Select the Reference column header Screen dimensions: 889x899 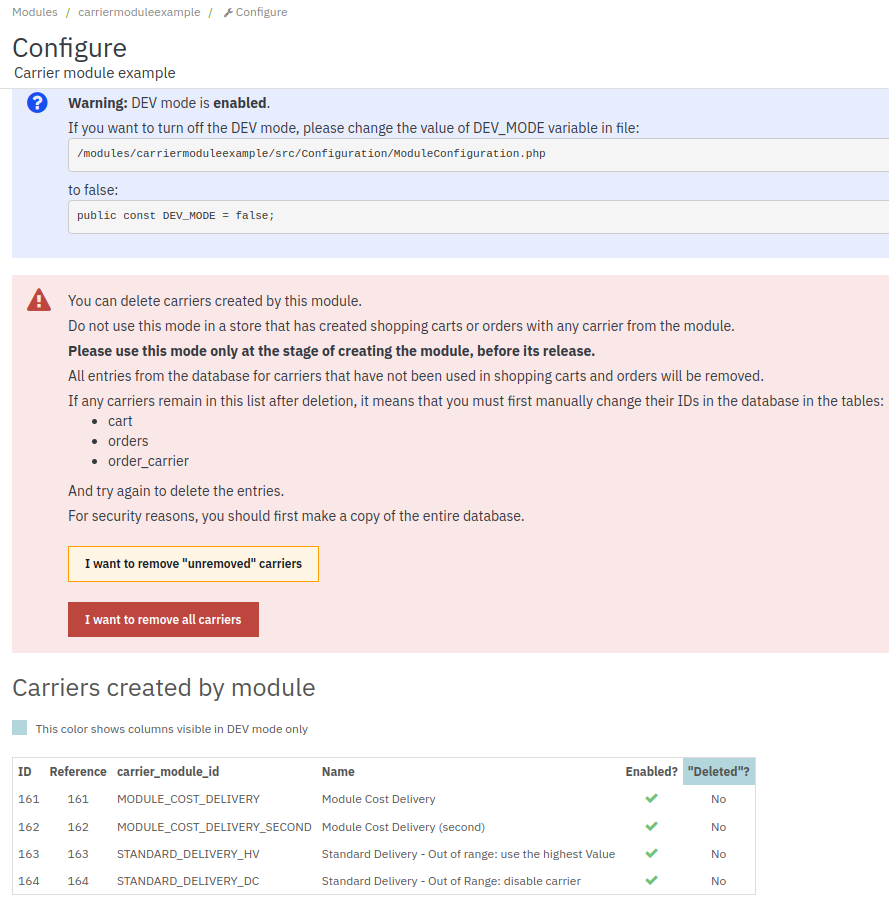(78, 772)
